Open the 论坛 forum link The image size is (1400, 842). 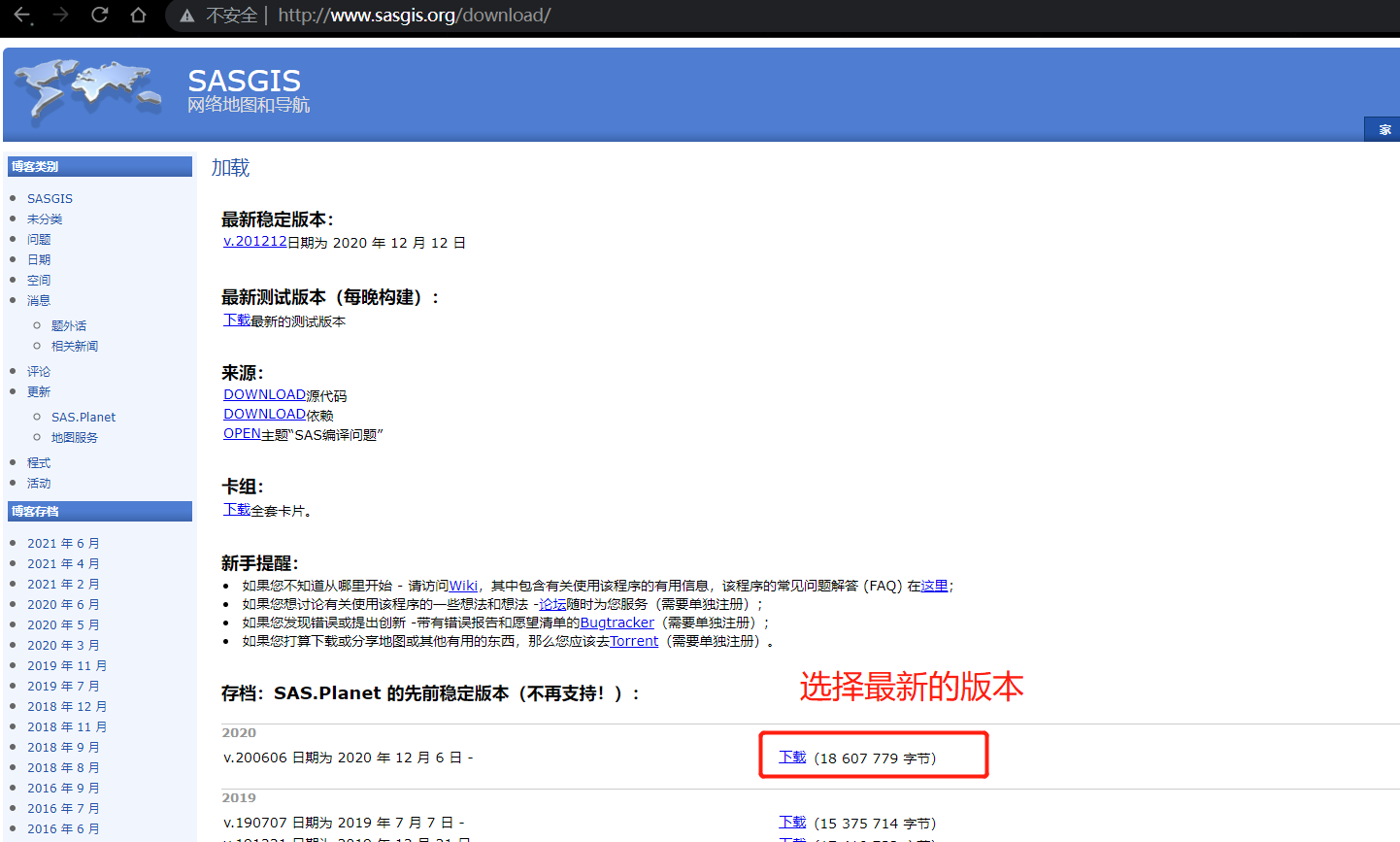552,603
